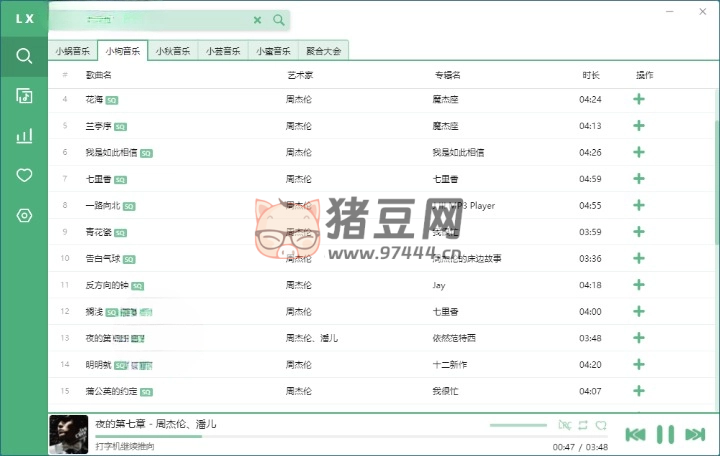This screenshot has height=456, width=720.
Task: Pause the current song
Action: 665,434
